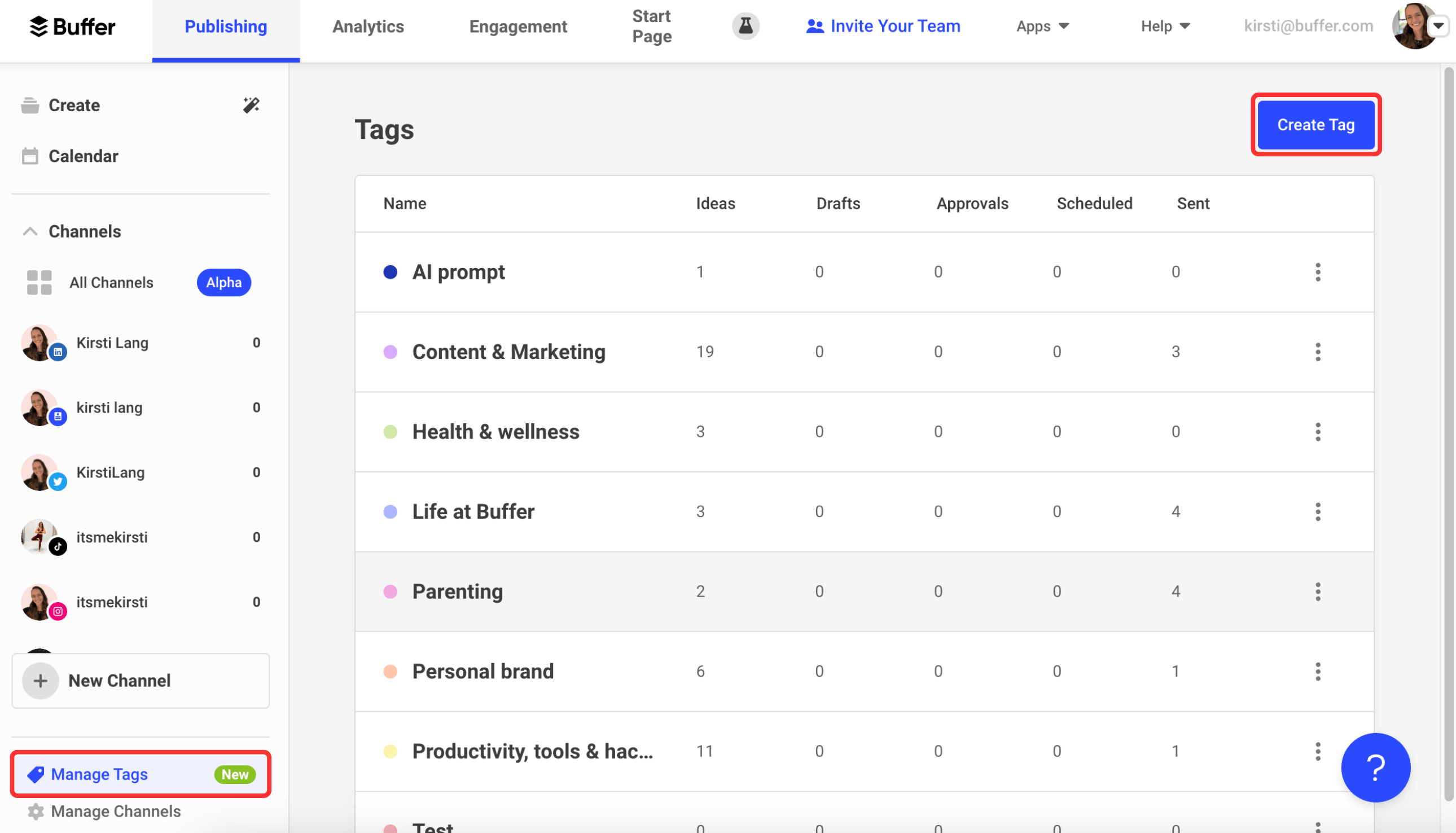Viewport: 1456px width, 833px height.
Task: Click the Calendar icon
Action: [30, 156]
